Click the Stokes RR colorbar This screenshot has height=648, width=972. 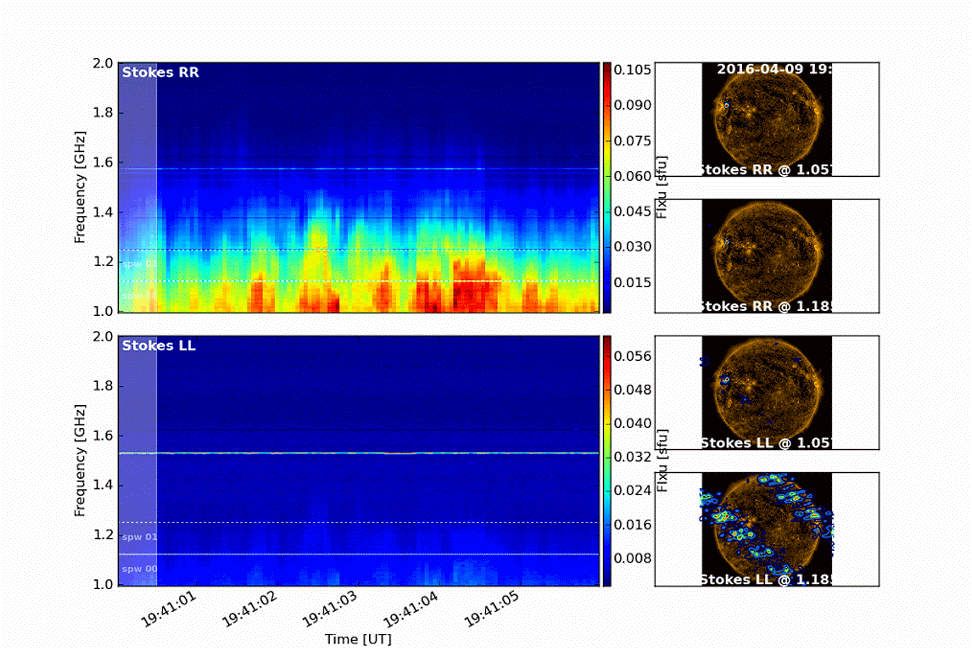[x=606, y=187]
